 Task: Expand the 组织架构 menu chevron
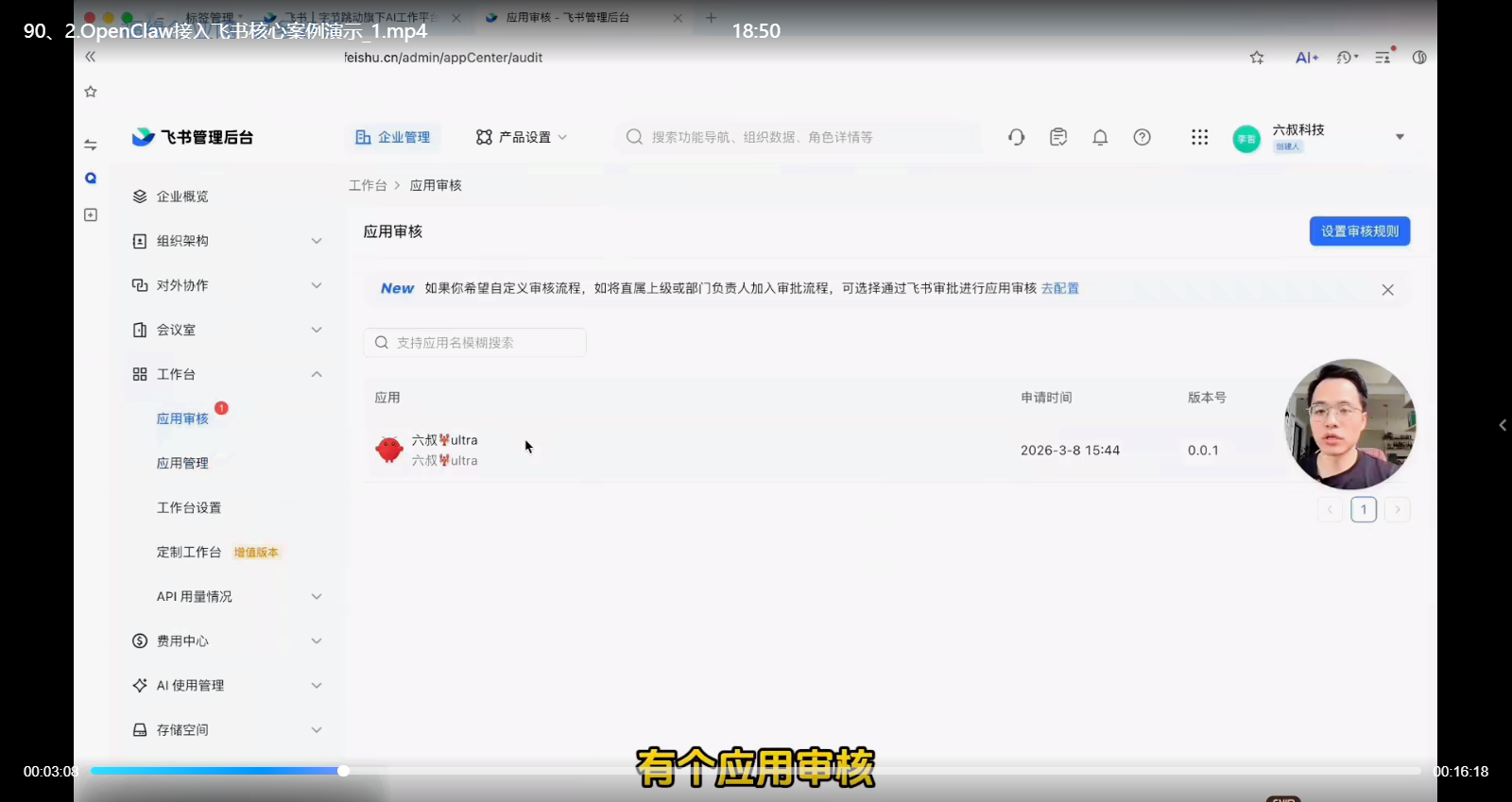pos(317,241)
